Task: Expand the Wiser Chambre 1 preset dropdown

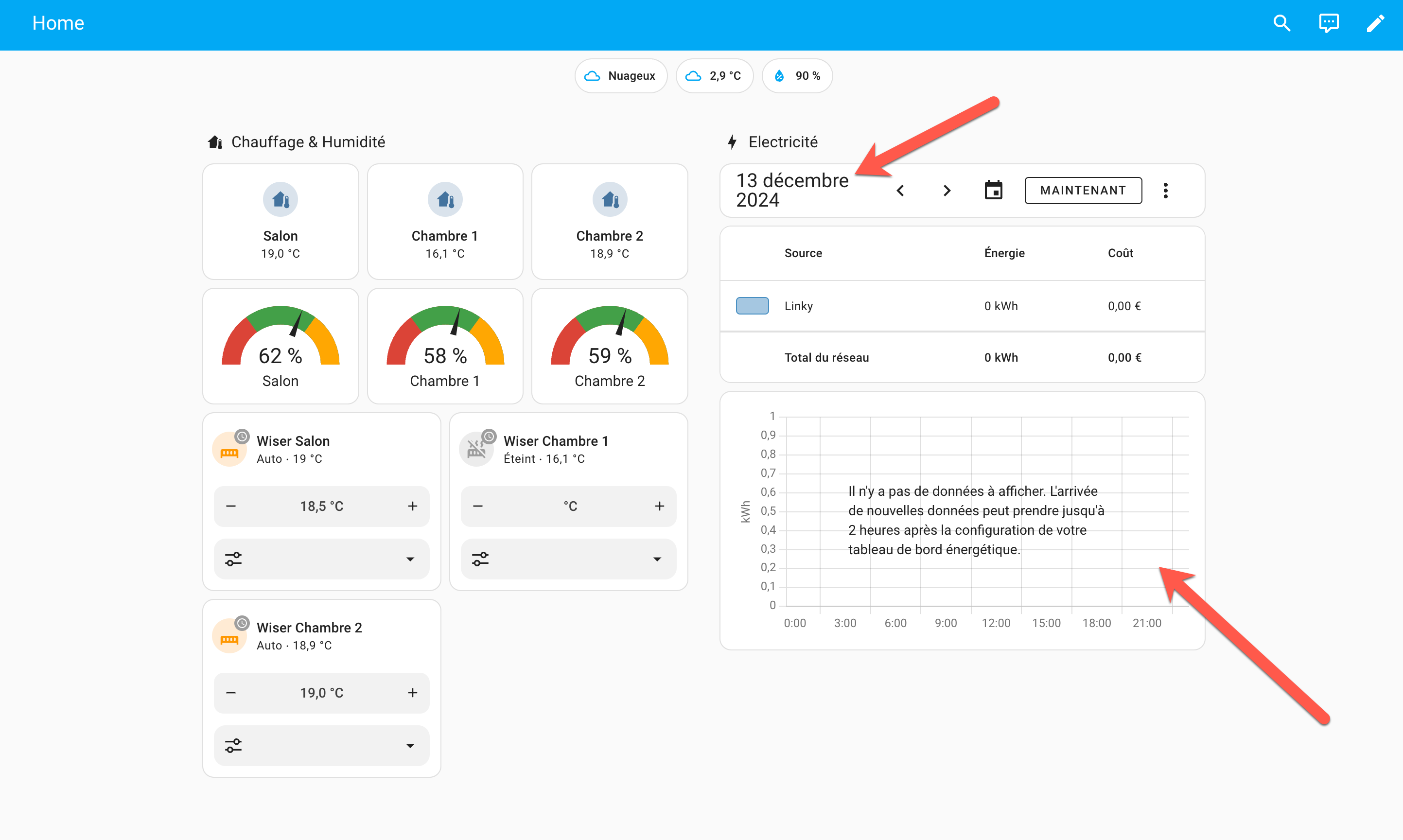Action: pos(568,559)
